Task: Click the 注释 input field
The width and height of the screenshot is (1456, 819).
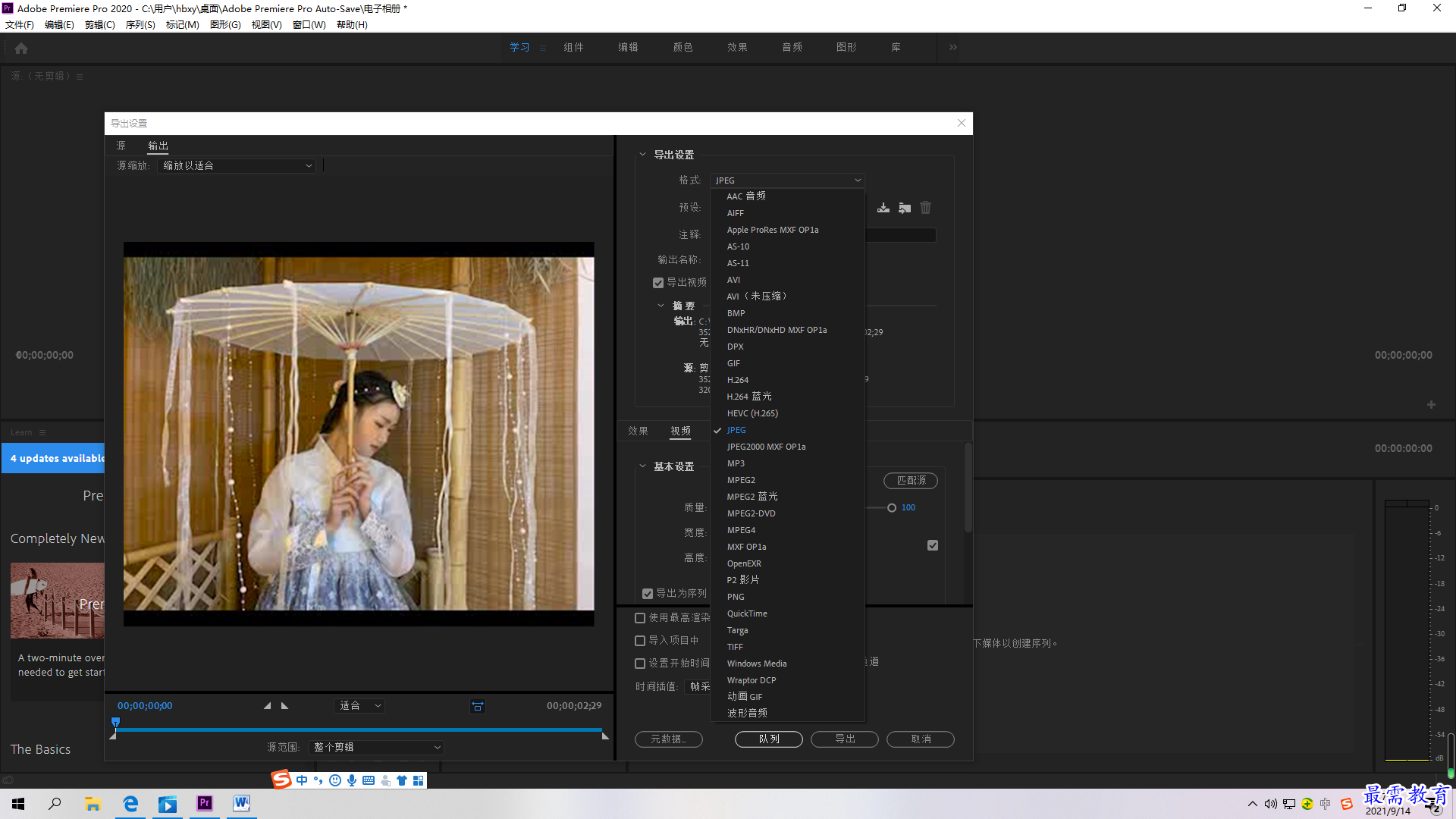Action: [x=900, y=235]
